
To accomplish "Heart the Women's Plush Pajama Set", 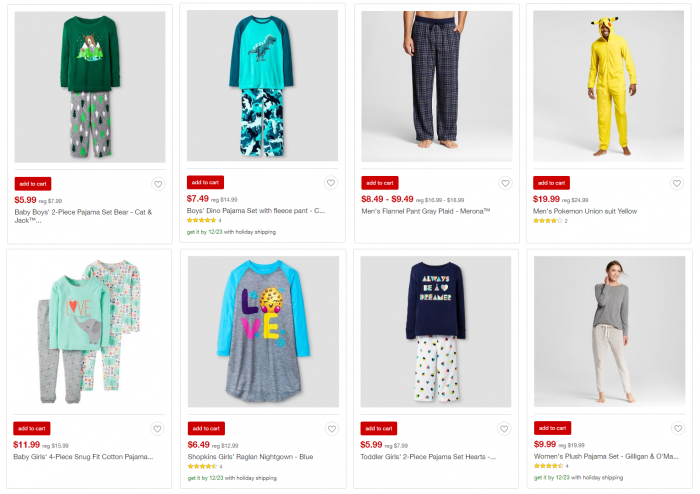I will tap(677, 429).
